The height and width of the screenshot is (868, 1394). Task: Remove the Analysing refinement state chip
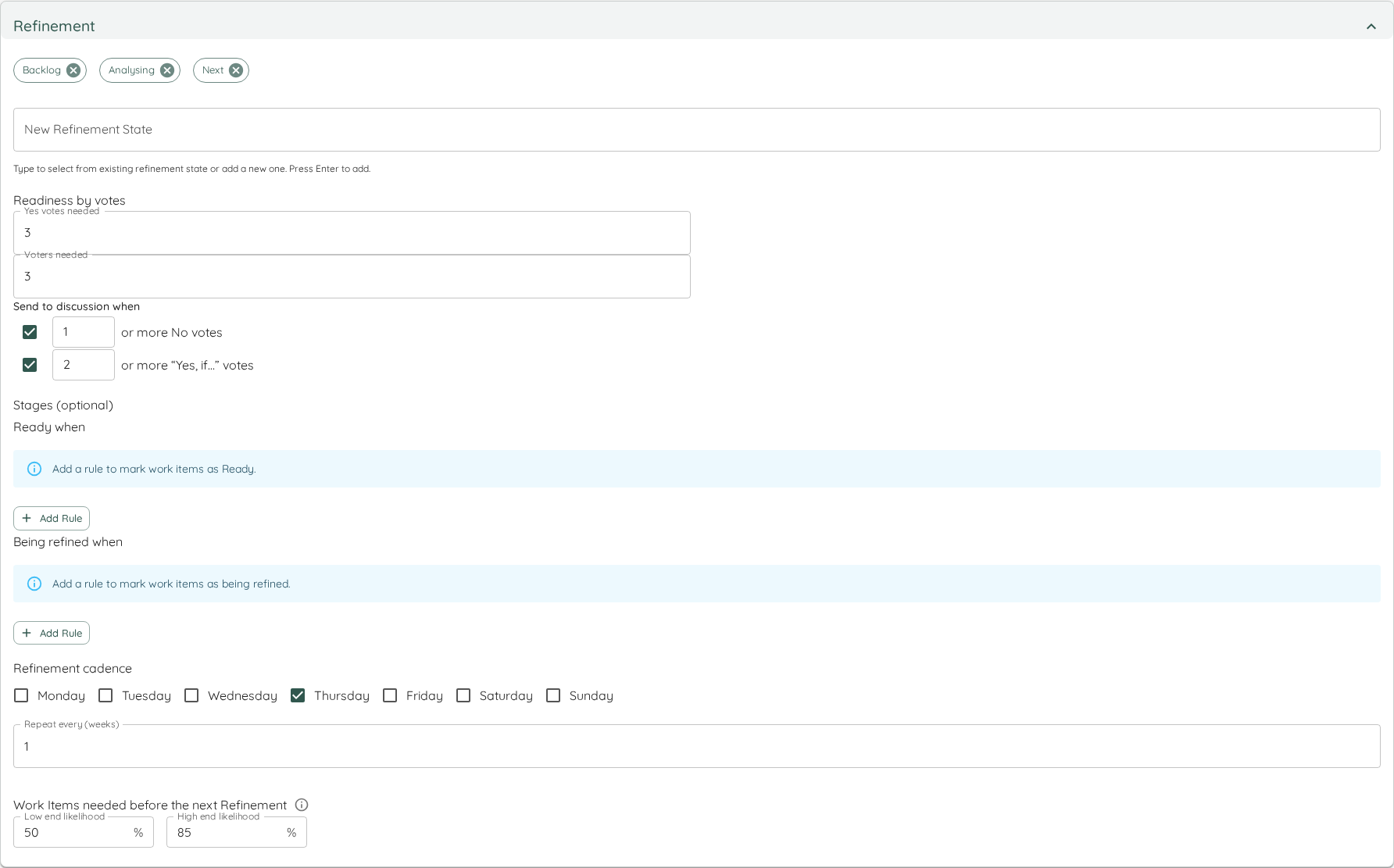pyautogui.click(x=167, y=70)
